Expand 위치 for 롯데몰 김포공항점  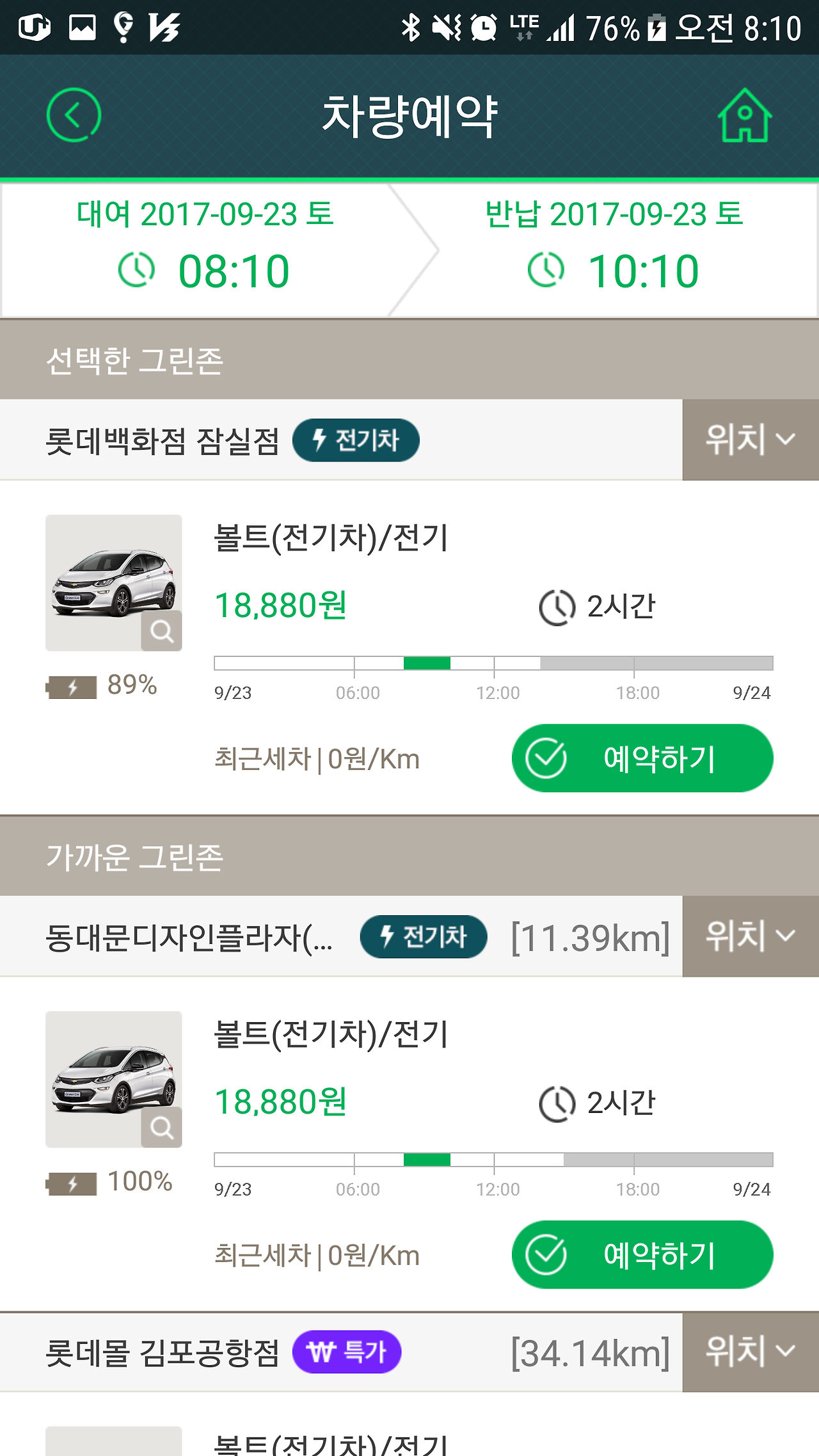pos(750,1352)
